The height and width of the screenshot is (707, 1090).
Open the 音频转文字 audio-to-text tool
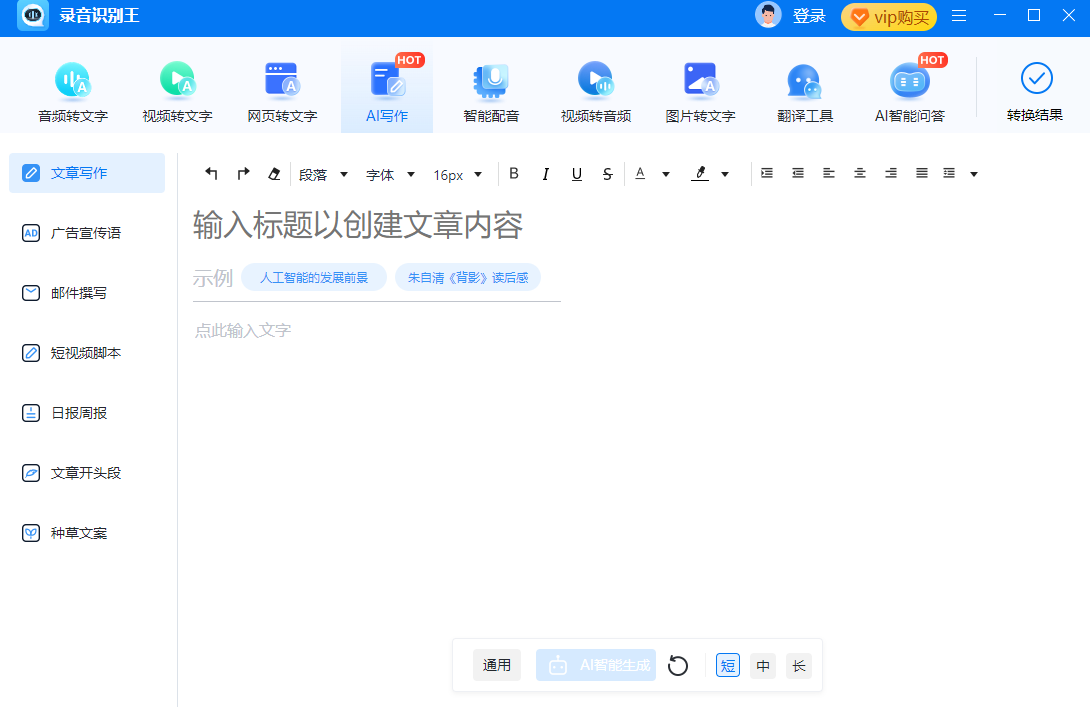[x=73, y=91]
